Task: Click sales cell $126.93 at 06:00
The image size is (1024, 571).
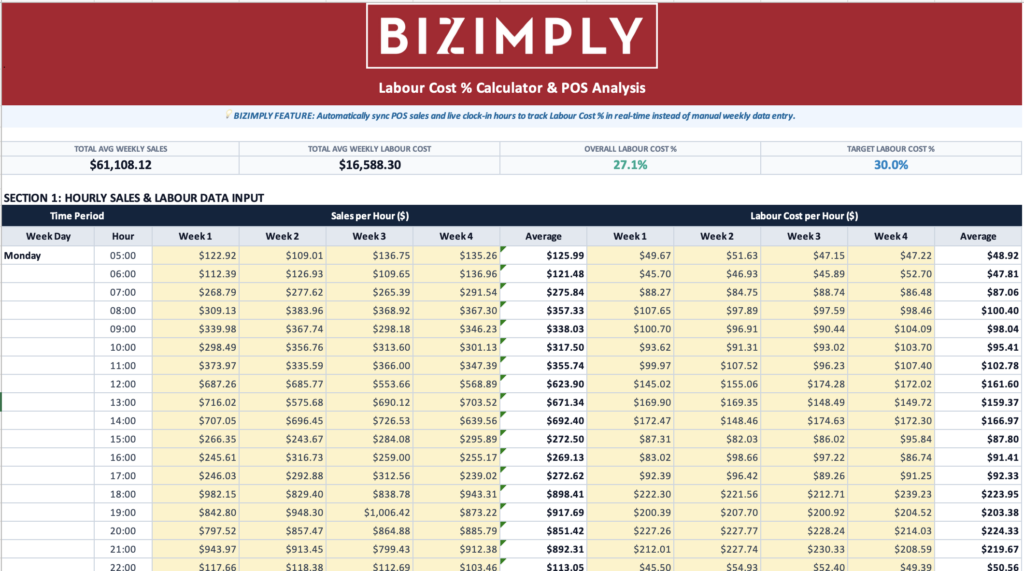Action: click(x=282, y=274)
